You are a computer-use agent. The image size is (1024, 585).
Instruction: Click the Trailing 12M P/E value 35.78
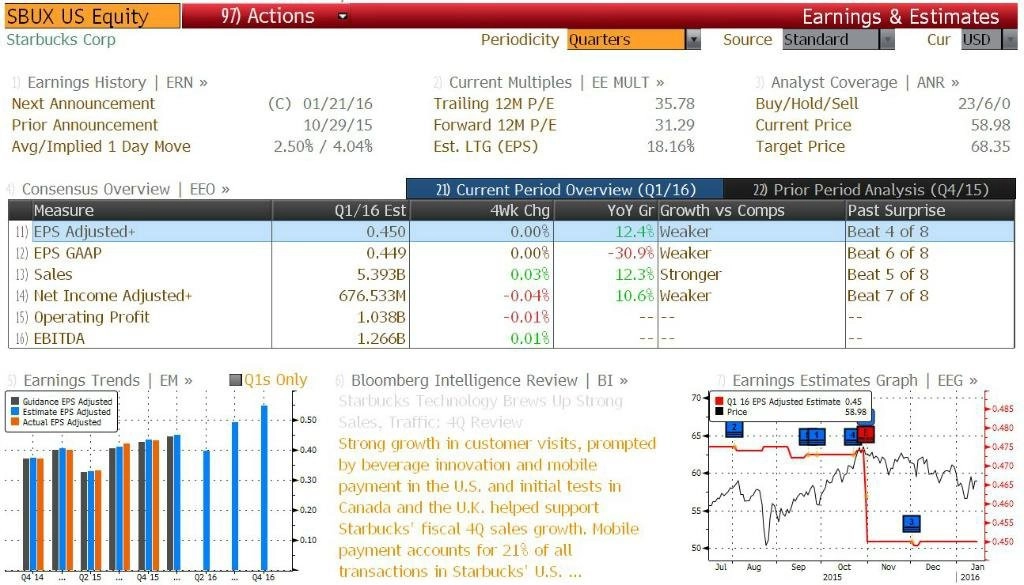675,104
